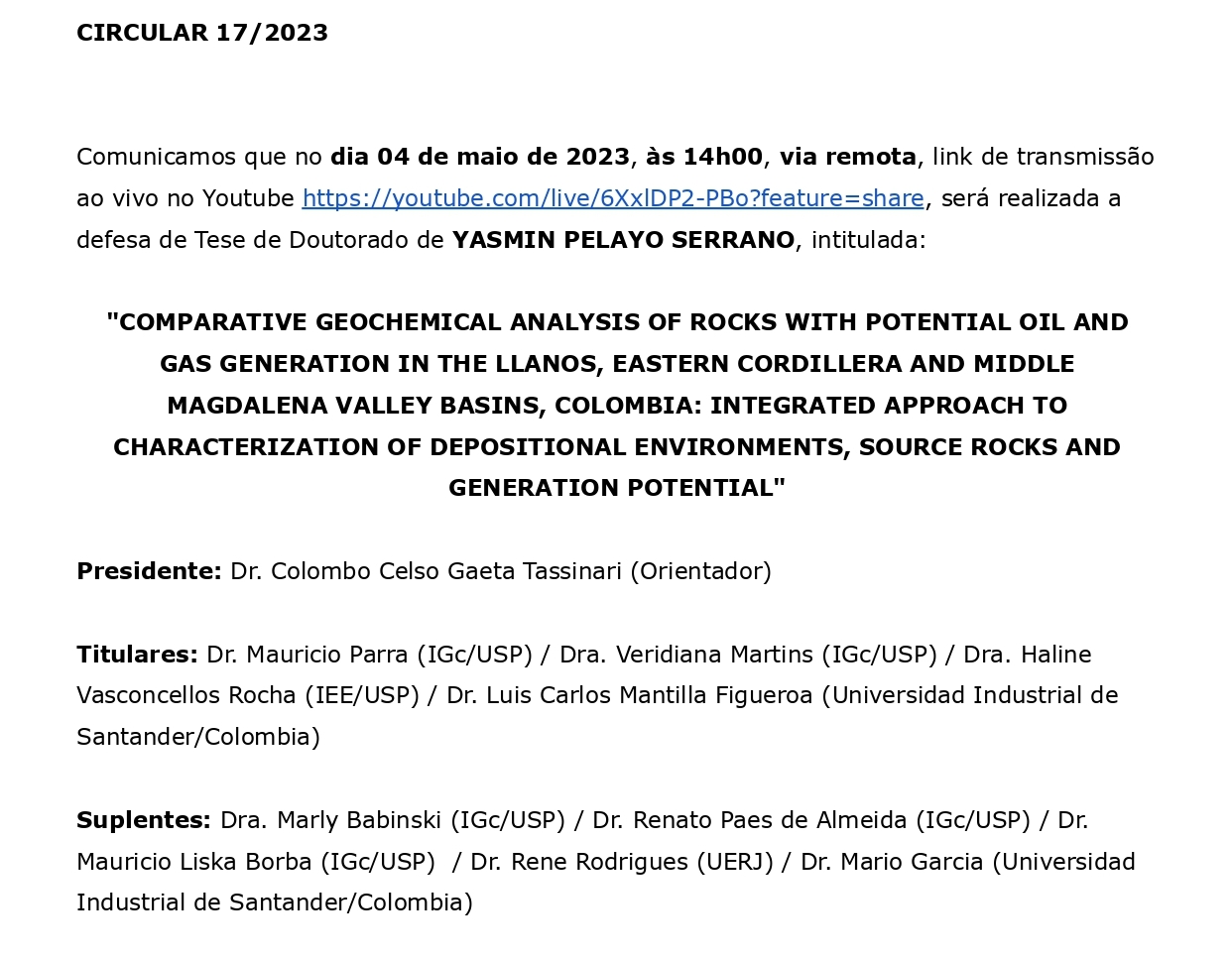
Task: Click the date 'dia 04 de maio de 2023'
Action: pyautogui.click(x=480, y=157)
